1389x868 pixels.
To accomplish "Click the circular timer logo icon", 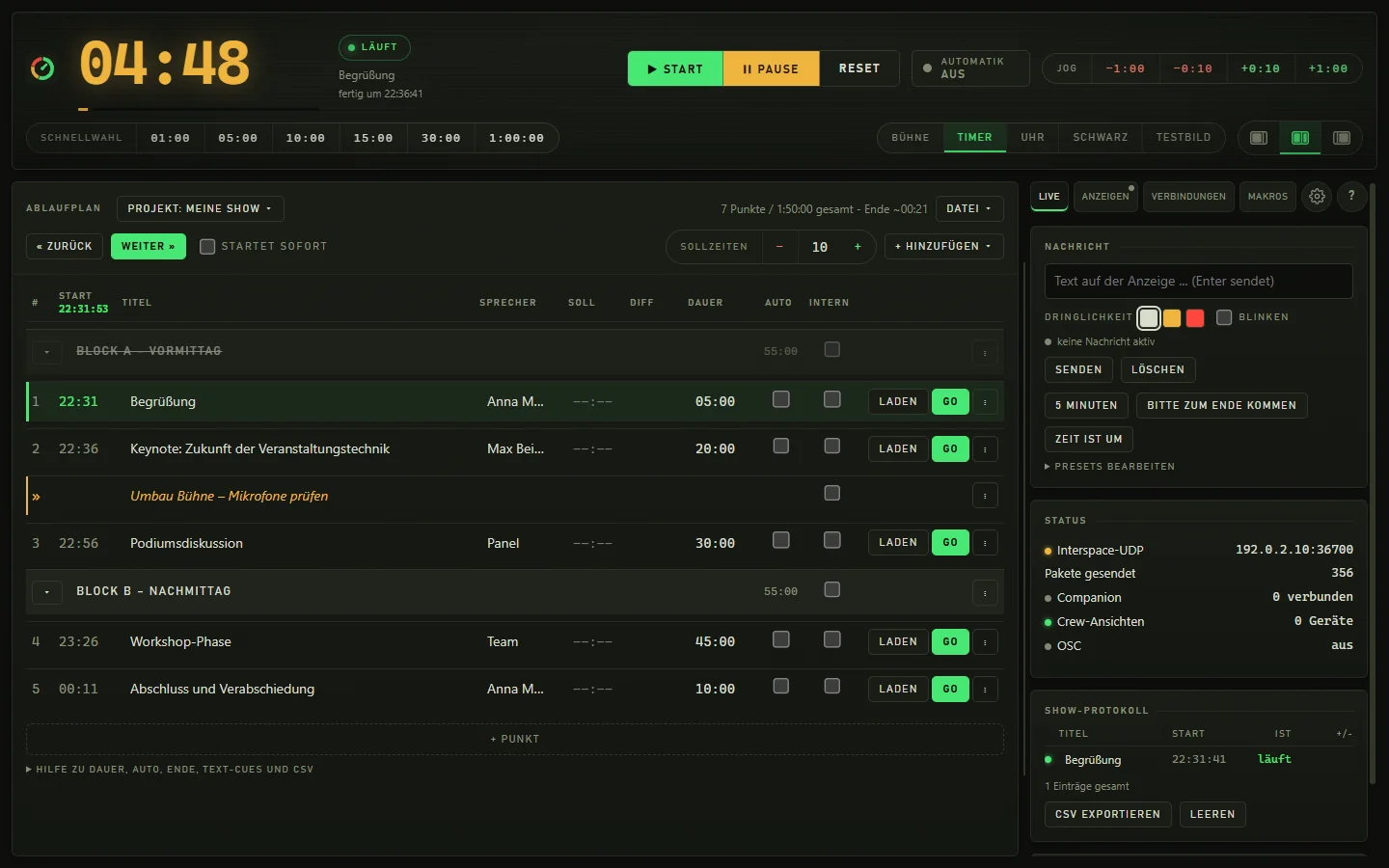I will pos(42,68).
